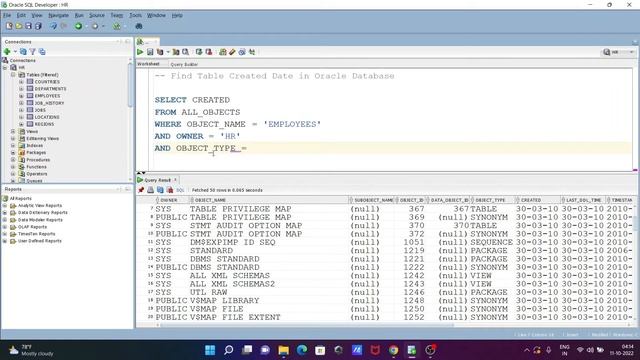Collapse the HR connection node

5,67
